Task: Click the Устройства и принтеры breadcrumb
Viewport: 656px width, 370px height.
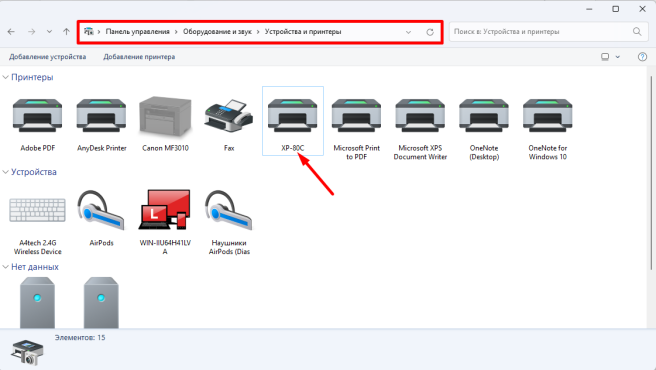Action: [303, 32]
